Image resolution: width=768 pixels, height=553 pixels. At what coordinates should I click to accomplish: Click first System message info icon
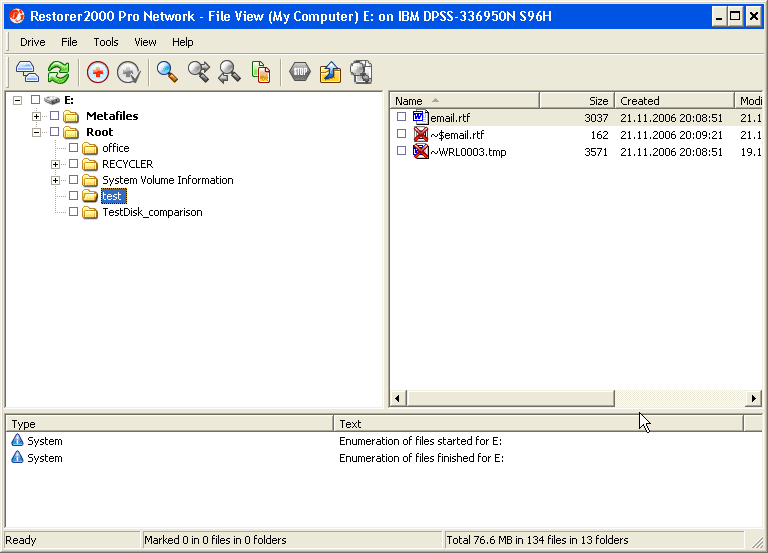click(17, 440)
